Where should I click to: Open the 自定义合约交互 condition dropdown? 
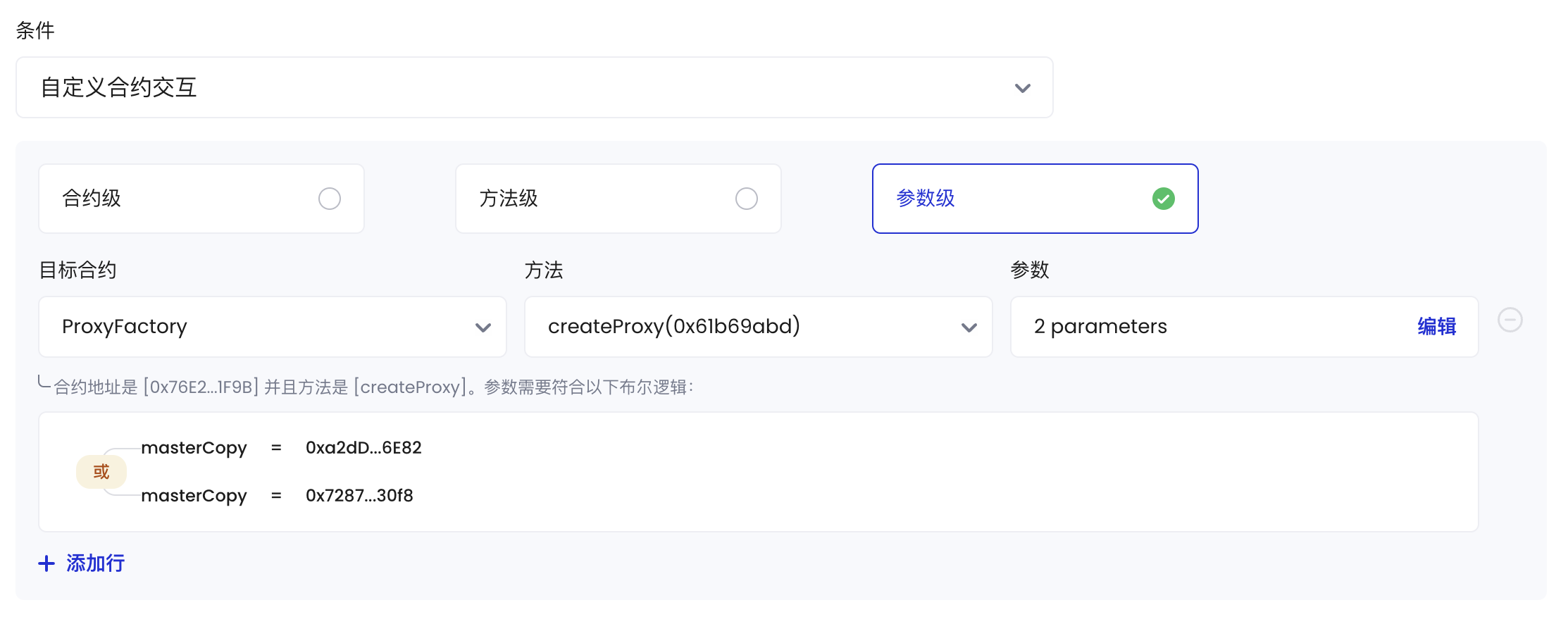pos(535,87)
